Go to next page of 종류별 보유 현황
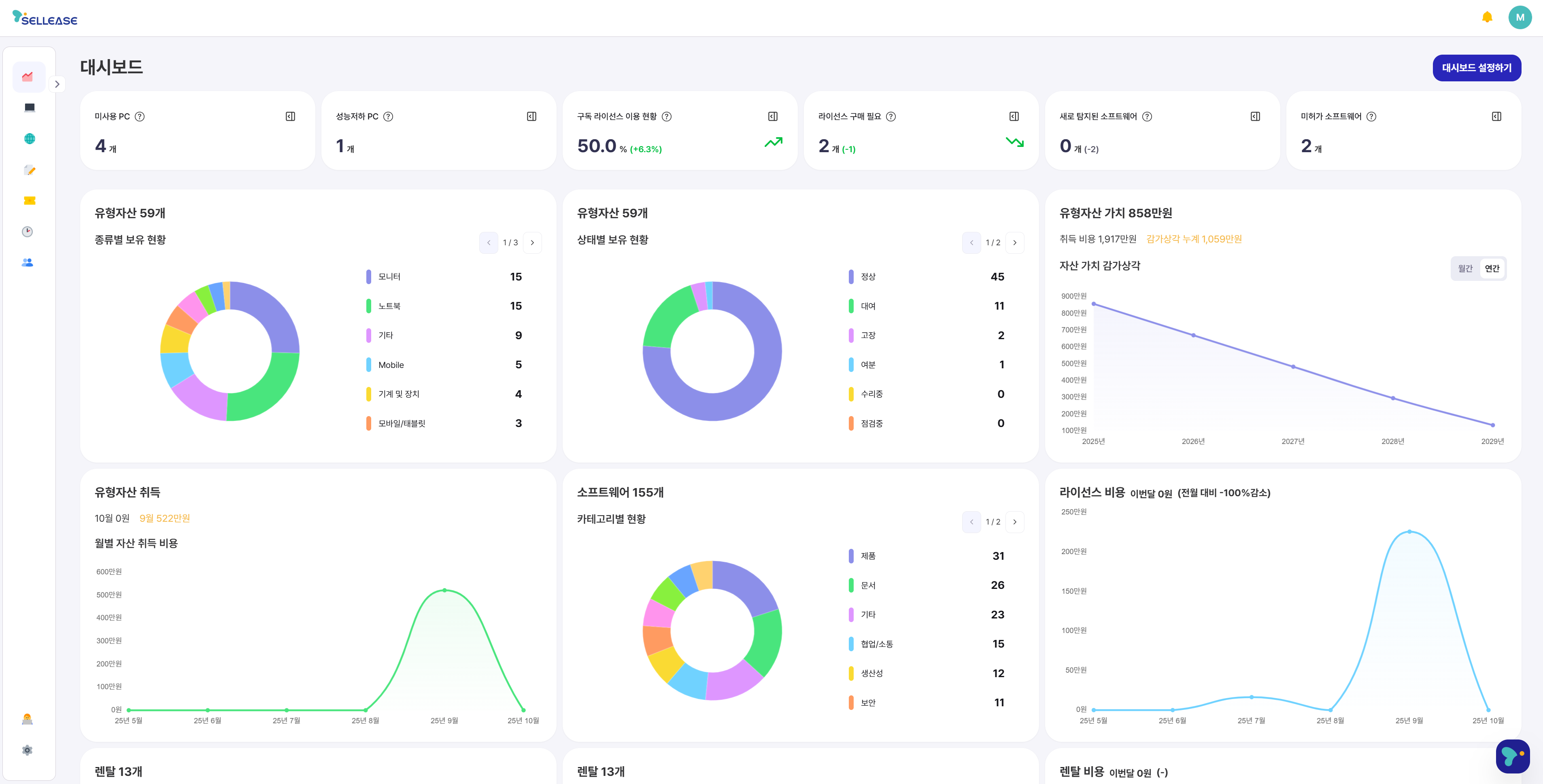Viewport: 1543px width, 784px height. [532, 242]
